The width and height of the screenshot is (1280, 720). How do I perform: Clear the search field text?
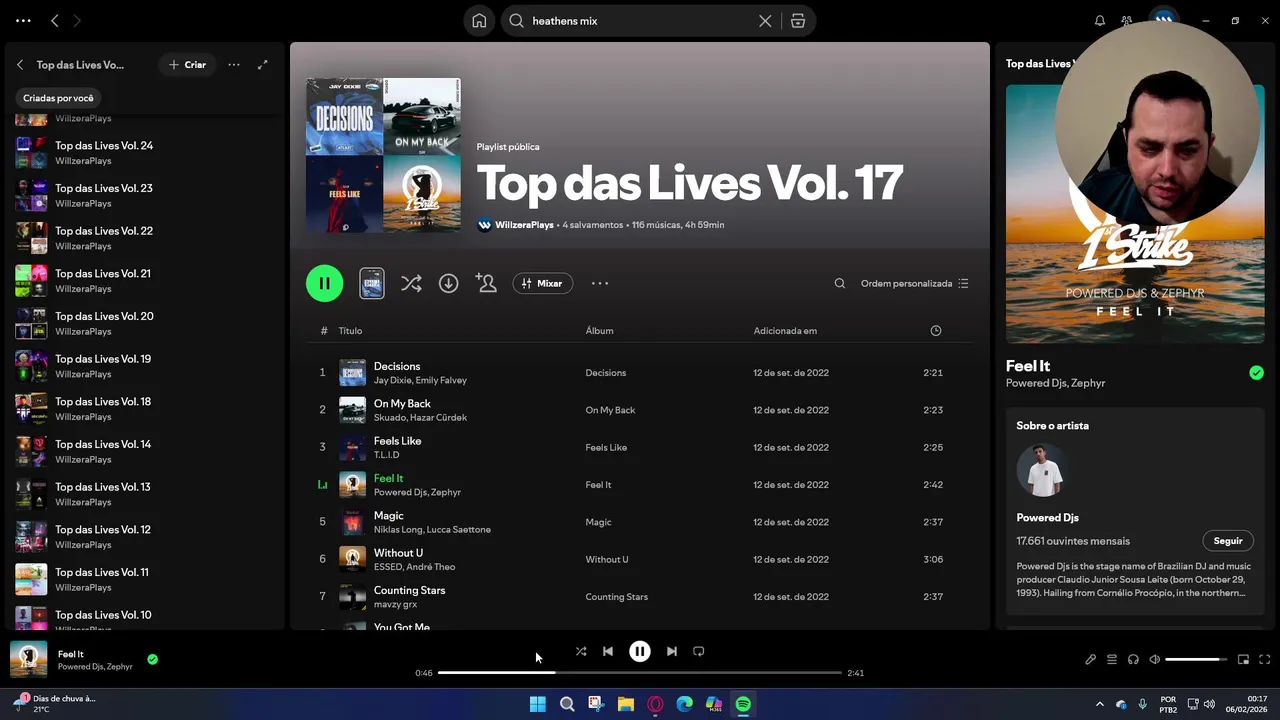coord(765,21)
